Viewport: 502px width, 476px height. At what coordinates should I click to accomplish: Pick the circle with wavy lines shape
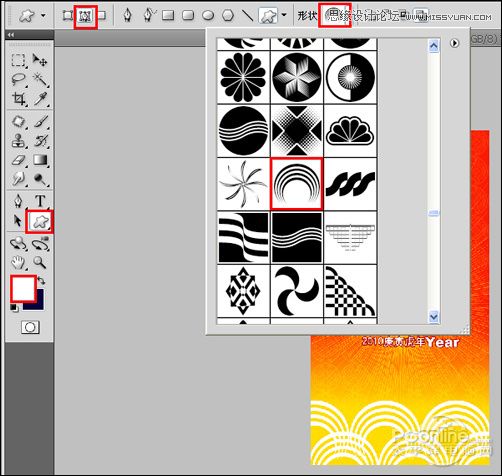coord(243,131)
